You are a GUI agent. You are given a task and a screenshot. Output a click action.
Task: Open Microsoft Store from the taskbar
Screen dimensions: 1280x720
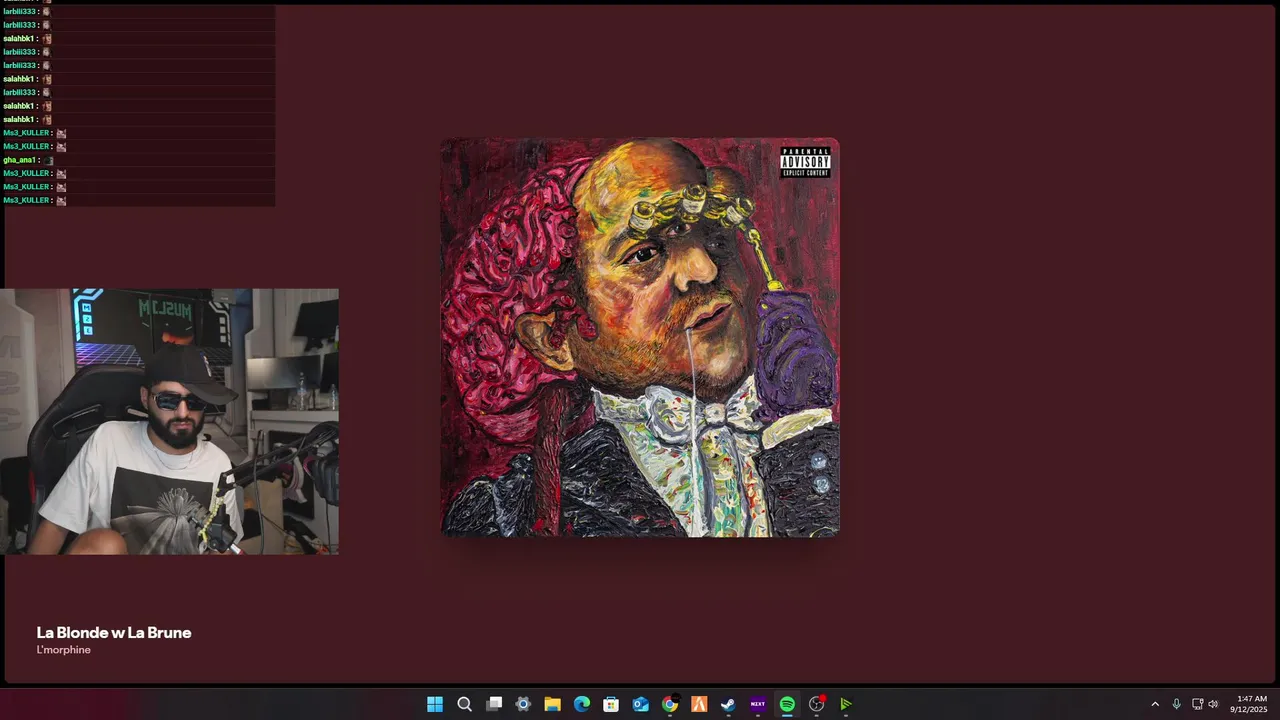[611, 704]
